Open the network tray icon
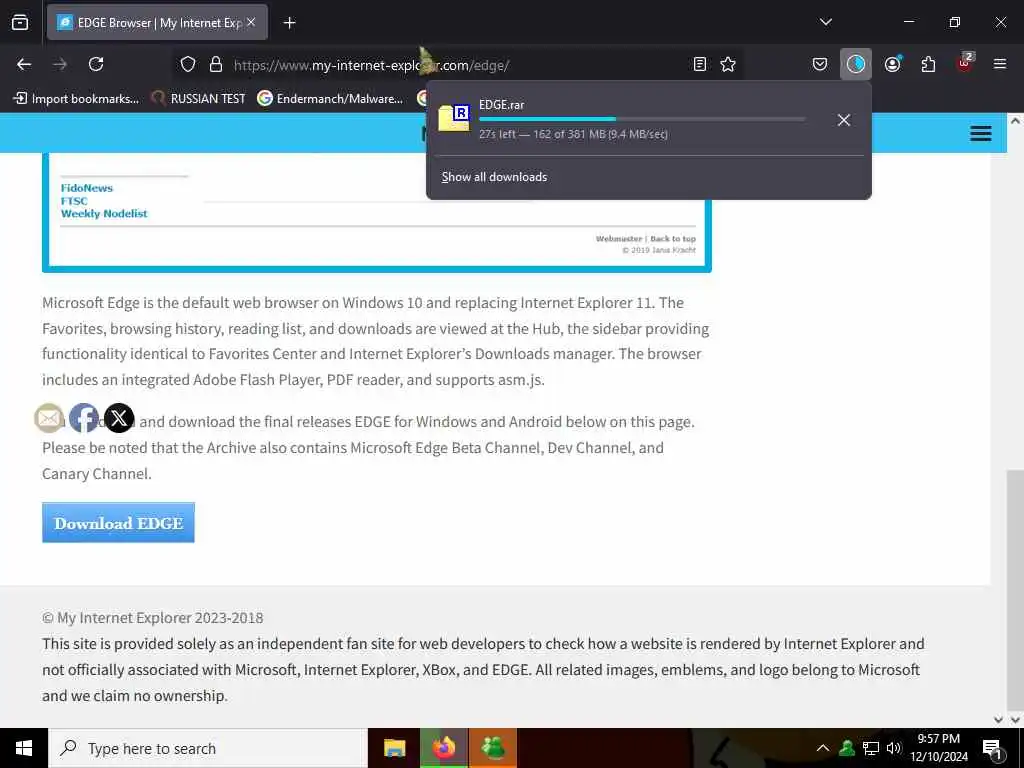 pyautogui.click(x=871, y=748)
